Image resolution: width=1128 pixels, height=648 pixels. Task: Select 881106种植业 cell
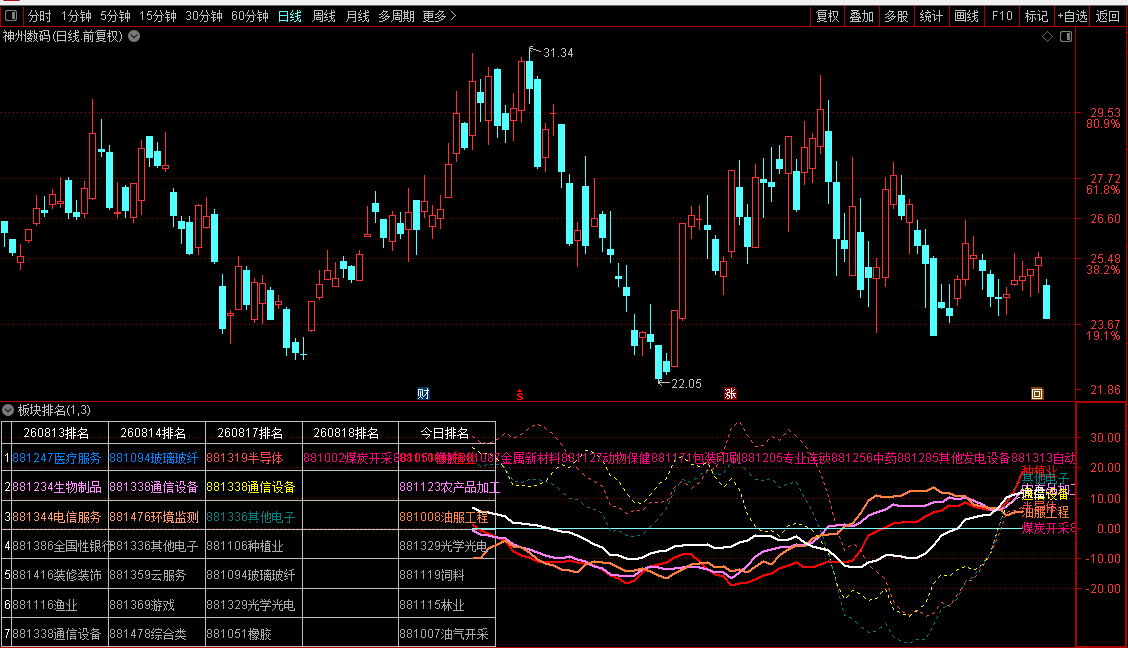pos(245,546)
